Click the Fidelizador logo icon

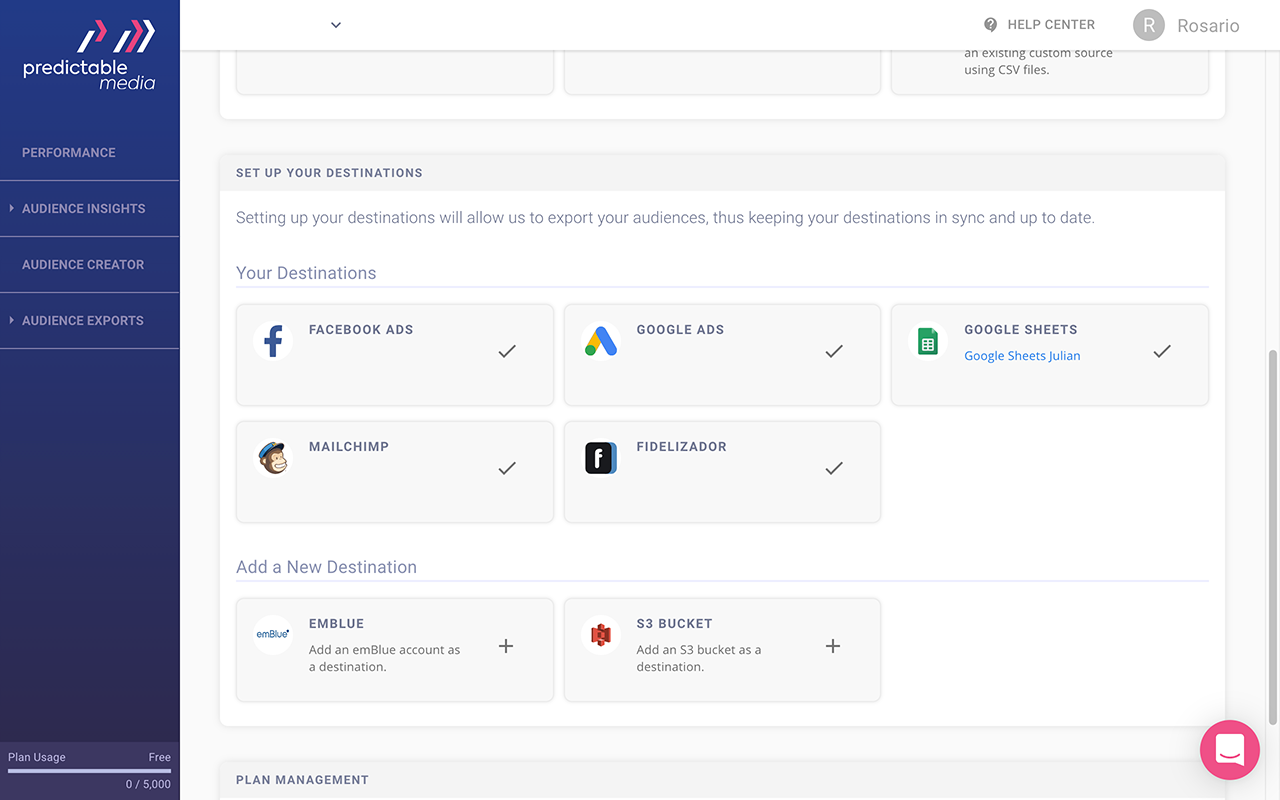coord(601,458)
